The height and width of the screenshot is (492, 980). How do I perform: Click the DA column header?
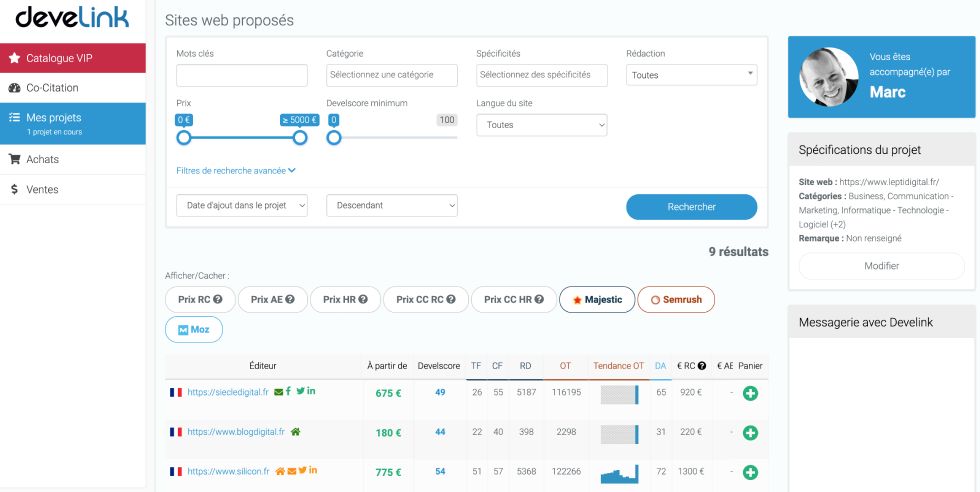[x=661, y=366]
